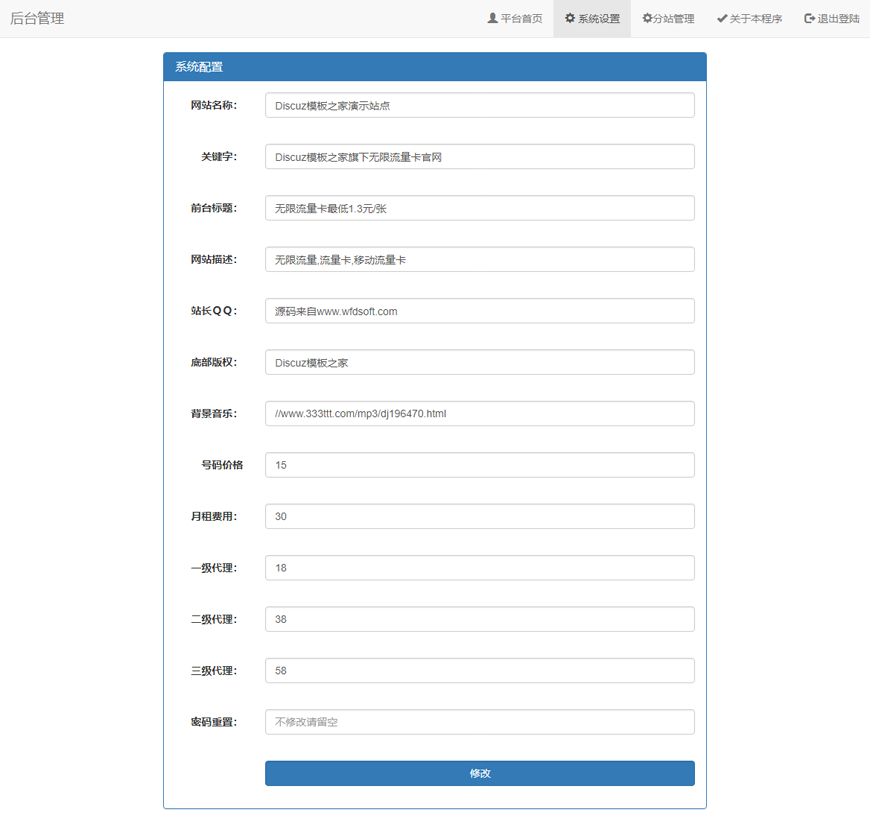Image resolution: width=870 pixels, height=824 pixels.
Task: Click the 底部版权: label
Action: click(x=214, y=362)
